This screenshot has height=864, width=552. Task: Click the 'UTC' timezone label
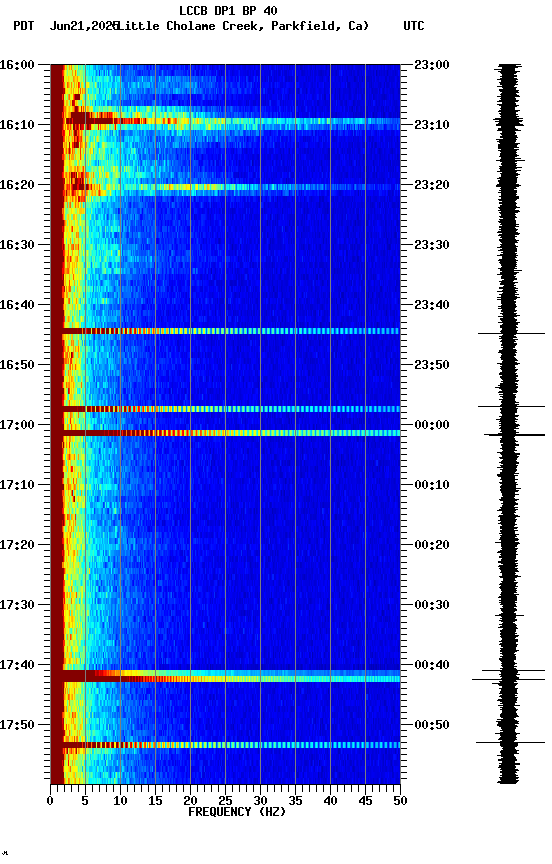point(414,26)
